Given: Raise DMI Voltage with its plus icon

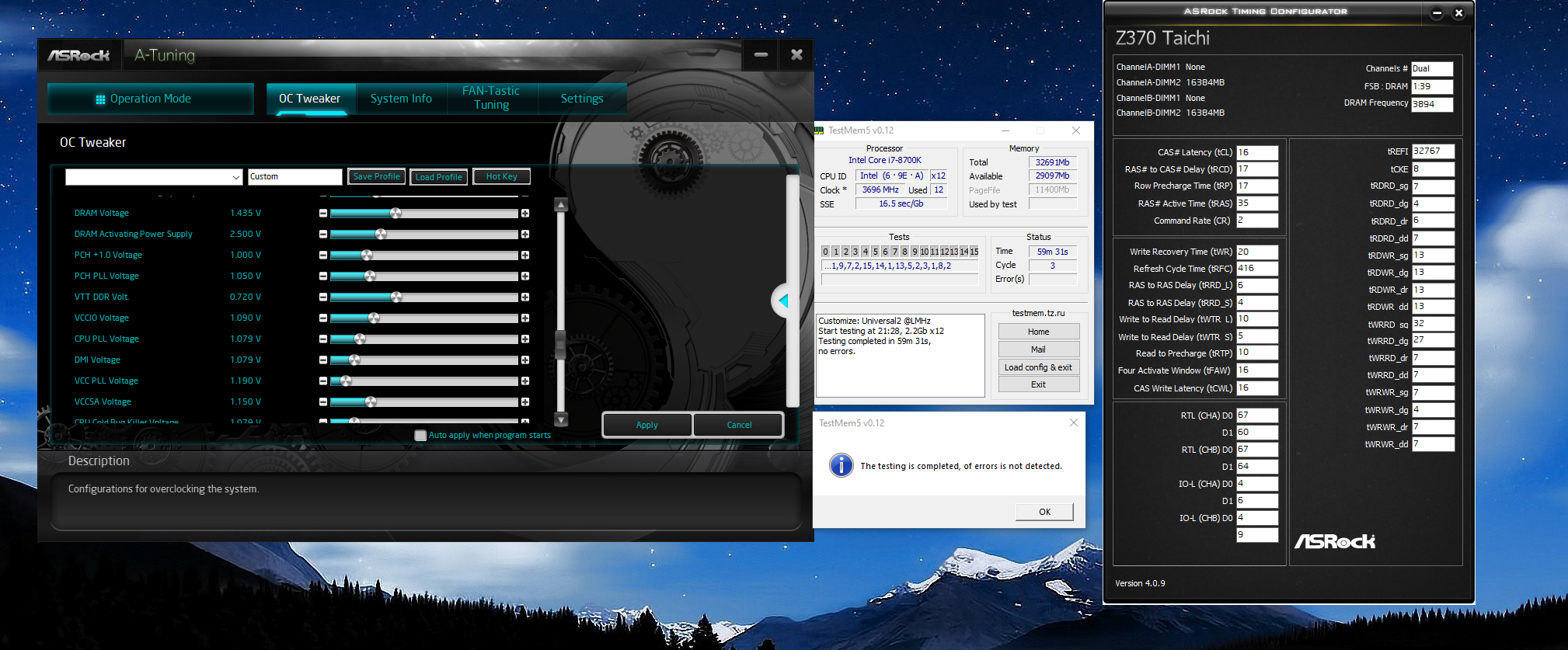Looking at the screenshot, I should [525, 360].
